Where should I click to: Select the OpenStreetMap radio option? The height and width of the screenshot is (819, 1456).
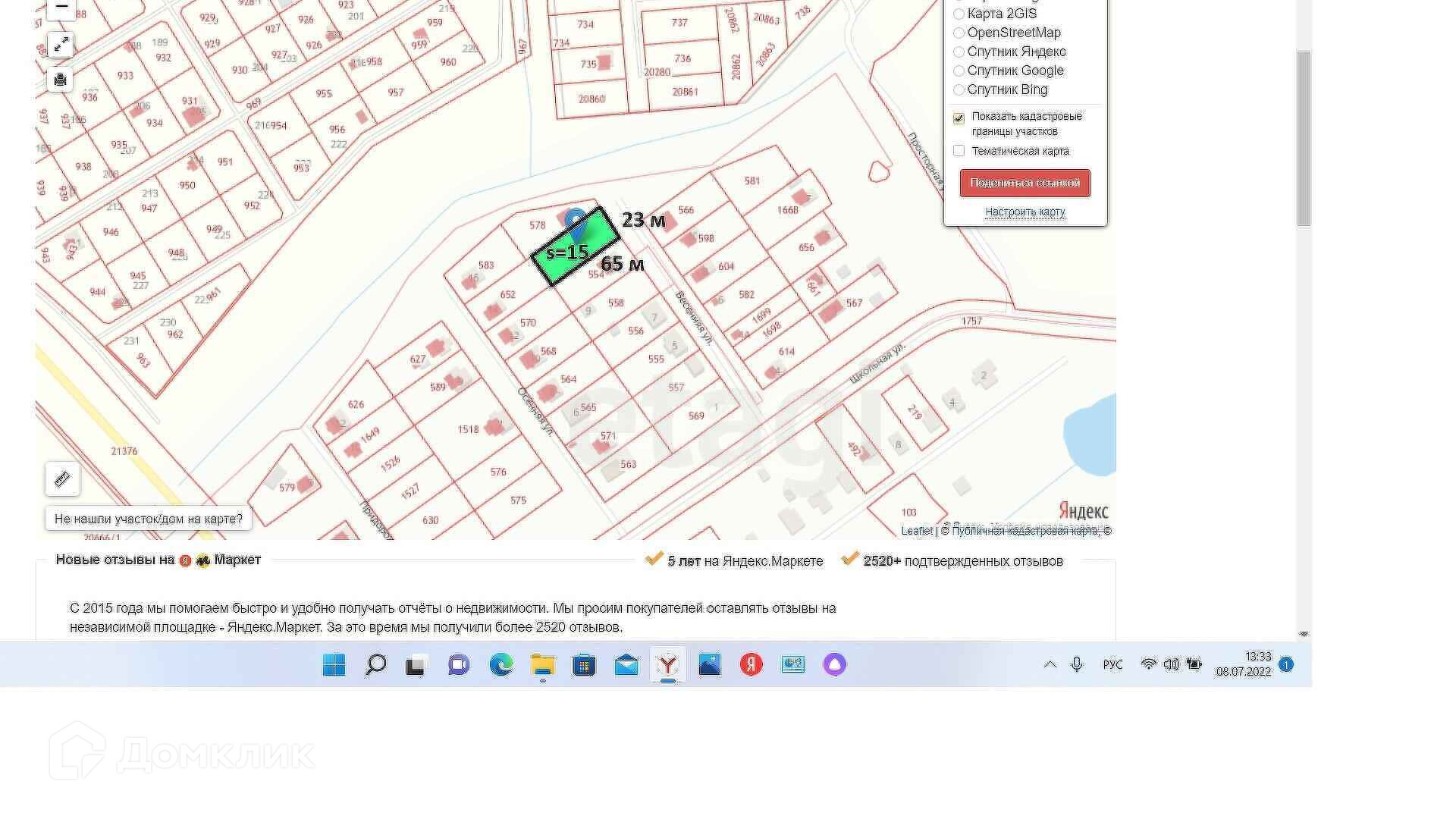tap(959, 33)
